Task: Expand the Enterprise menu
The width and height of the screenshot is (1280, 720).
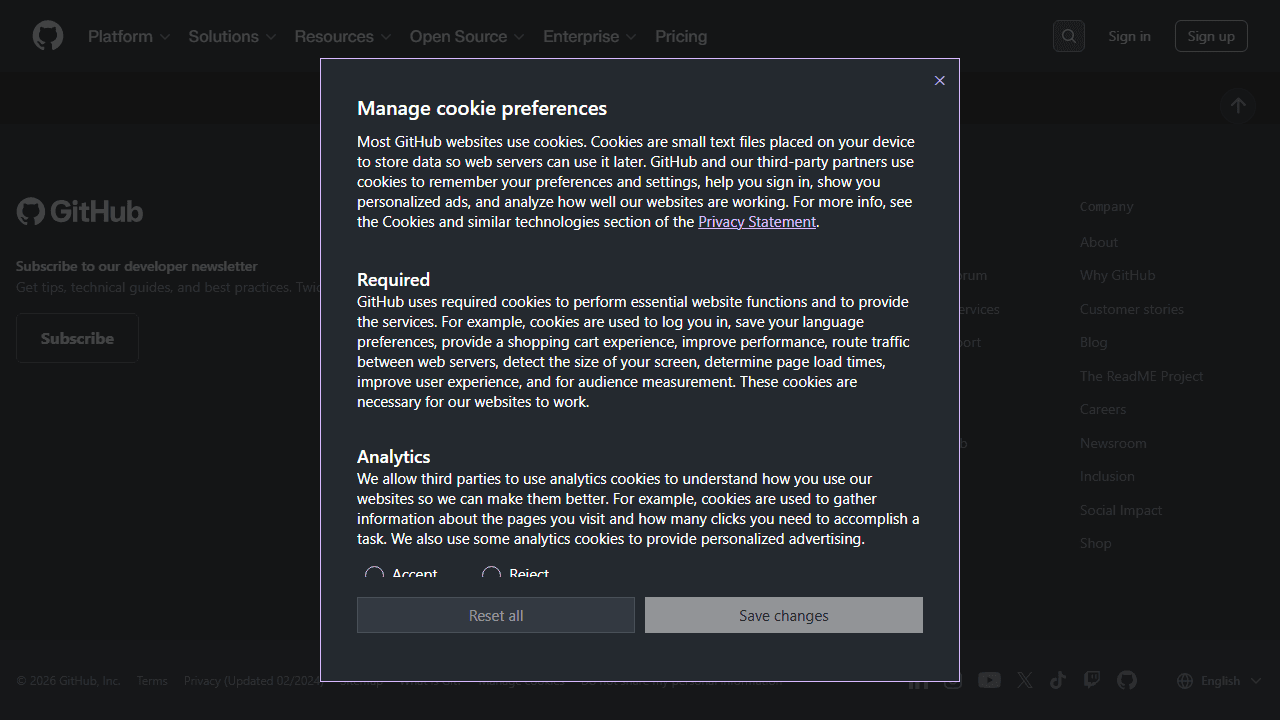Action: pyautogui.click(x=590, y=36)
